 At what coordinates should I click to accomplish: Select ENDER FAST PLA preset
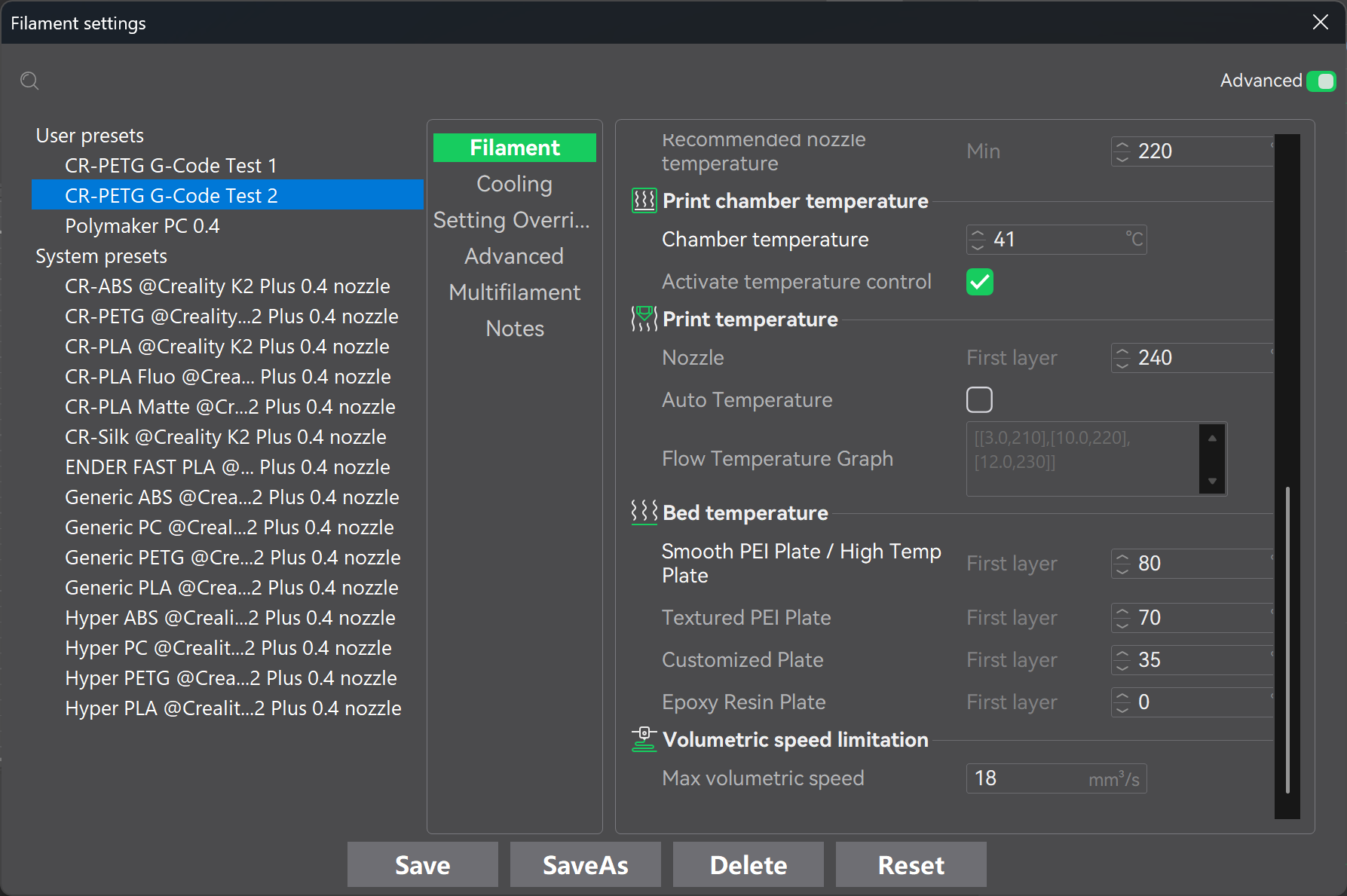[228, 467]
